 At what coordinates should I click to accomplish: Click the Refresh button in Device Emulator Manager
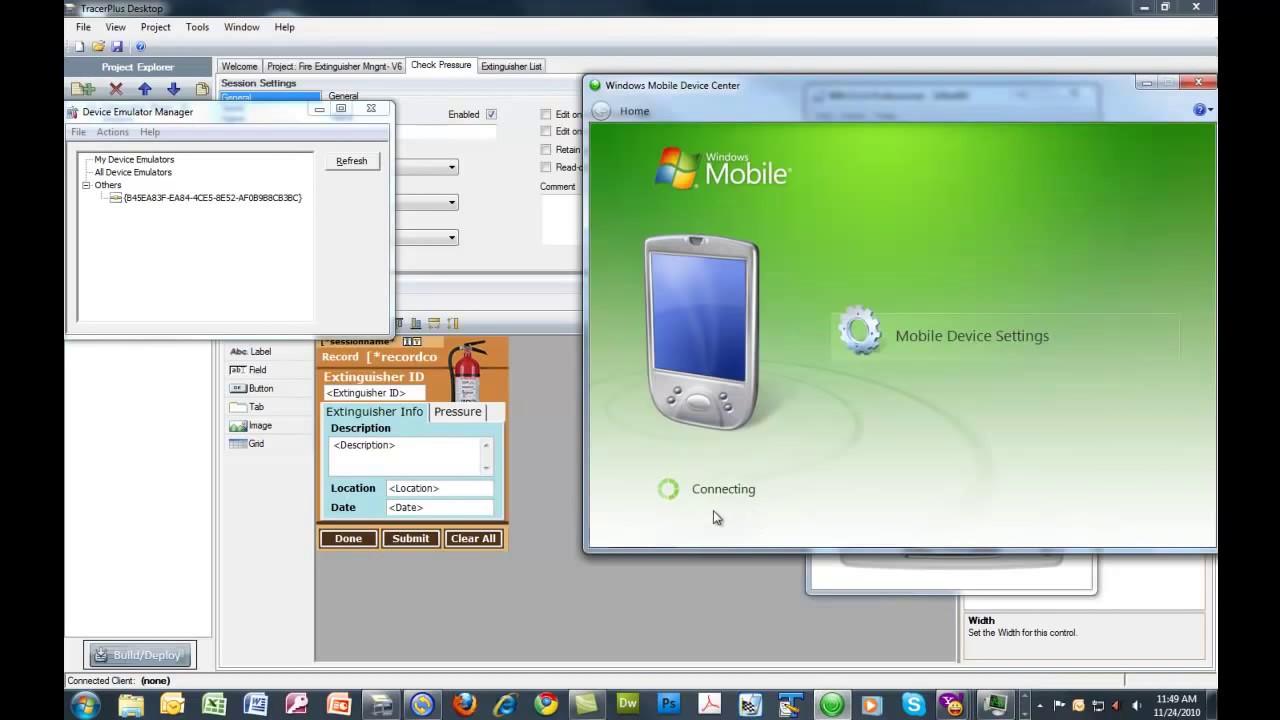[x=352, y=161]
